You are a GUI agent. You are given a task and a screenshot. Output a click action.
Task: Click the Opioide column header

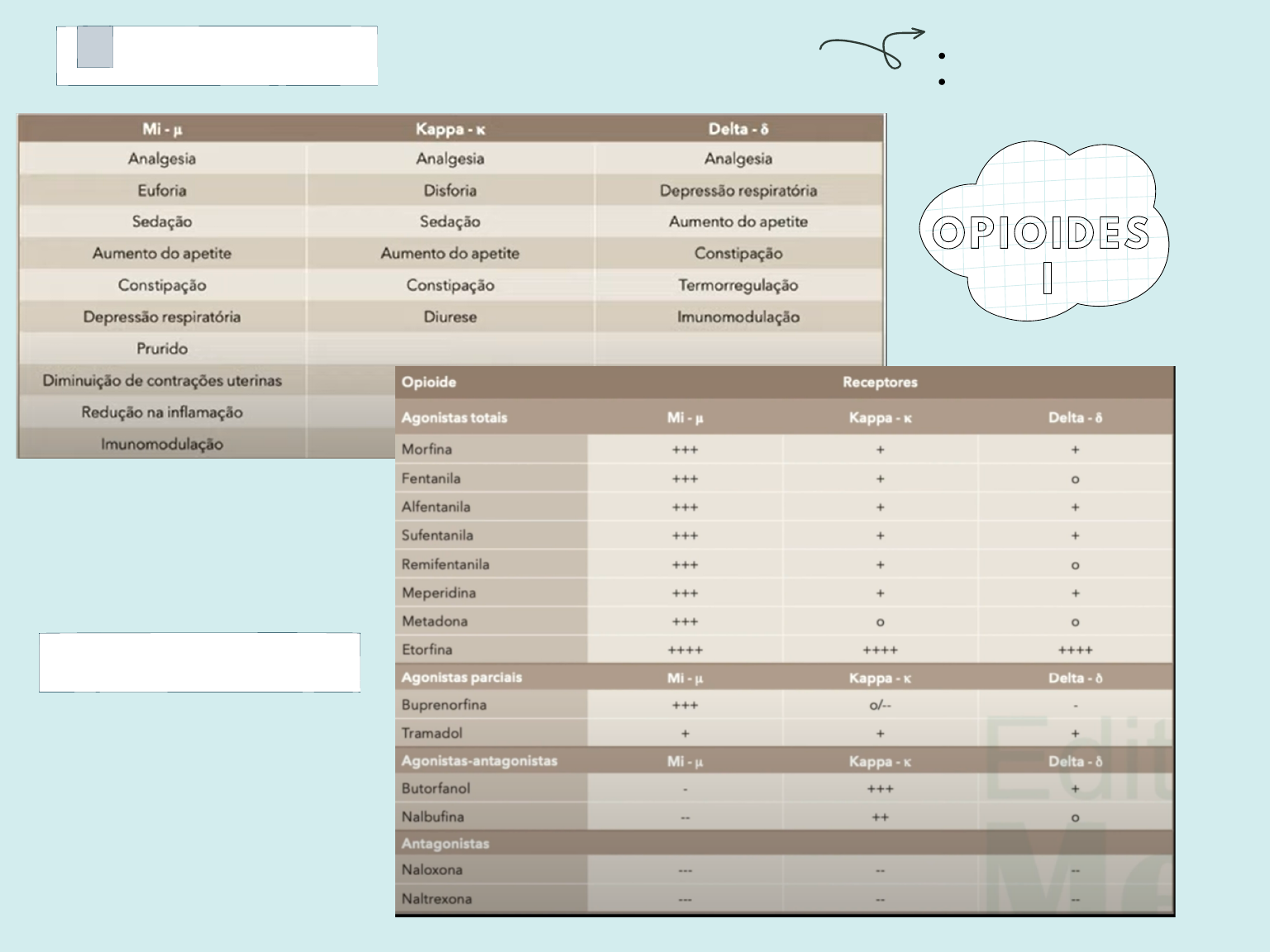click(429, 382)
